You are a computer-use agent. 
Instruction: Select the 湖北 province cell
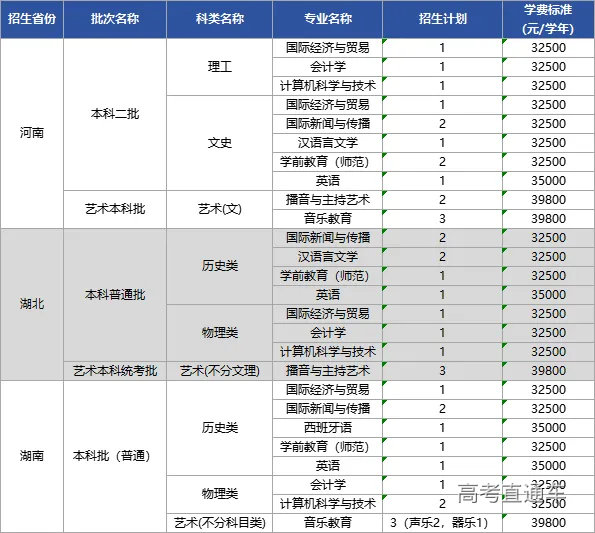pyautogui.click(x=32, y=304)
